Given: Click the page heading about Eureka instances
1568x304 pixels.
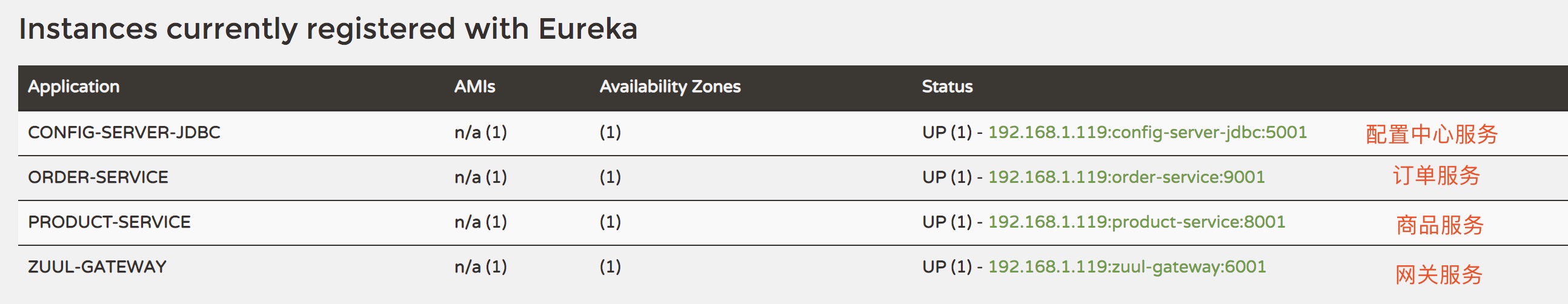Looking at the screenshot, I should (328, 29).
